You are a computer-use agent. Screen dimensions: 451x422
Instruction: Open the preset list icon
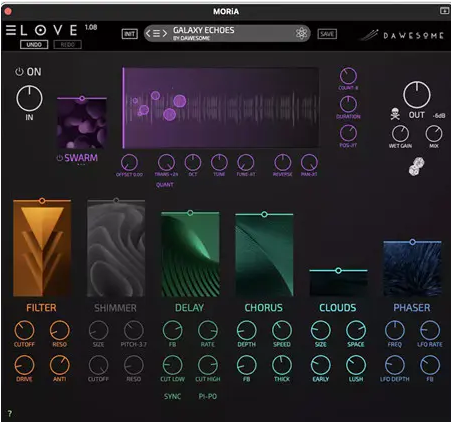[x=156, y=33]
